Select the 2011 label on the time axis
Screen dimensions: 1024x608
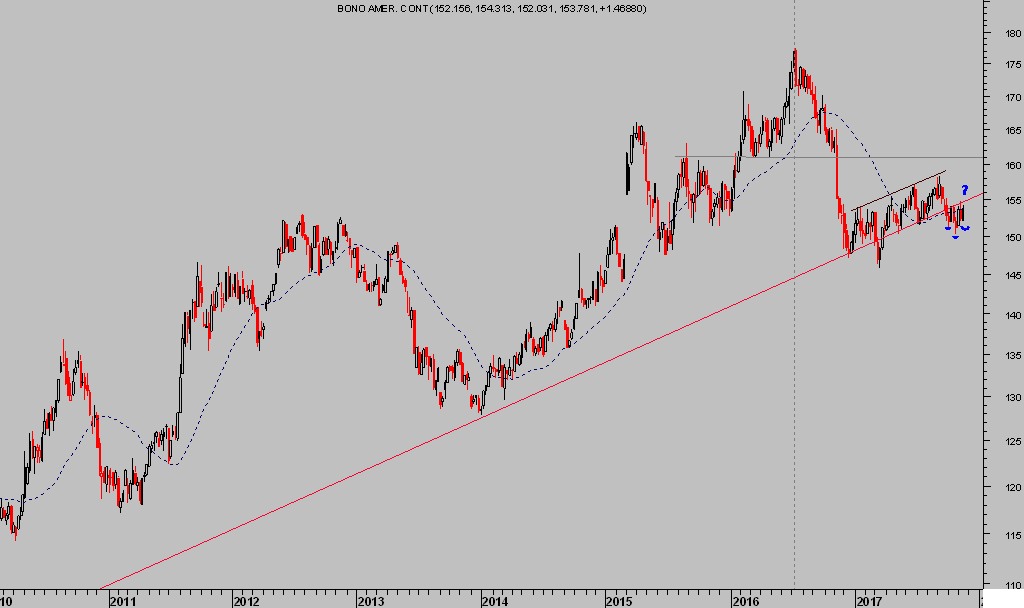[x=122, y=601]
